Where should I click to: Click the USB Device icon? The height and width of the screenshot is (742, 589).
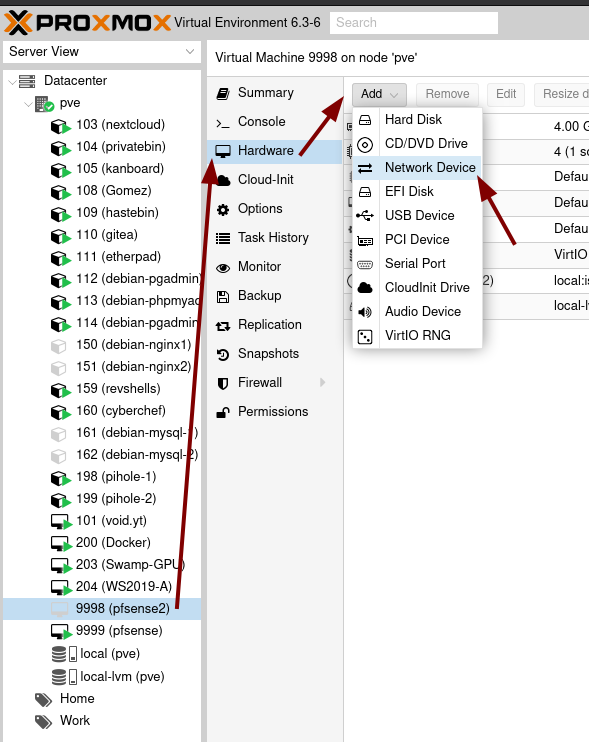[x=365, y=216]
